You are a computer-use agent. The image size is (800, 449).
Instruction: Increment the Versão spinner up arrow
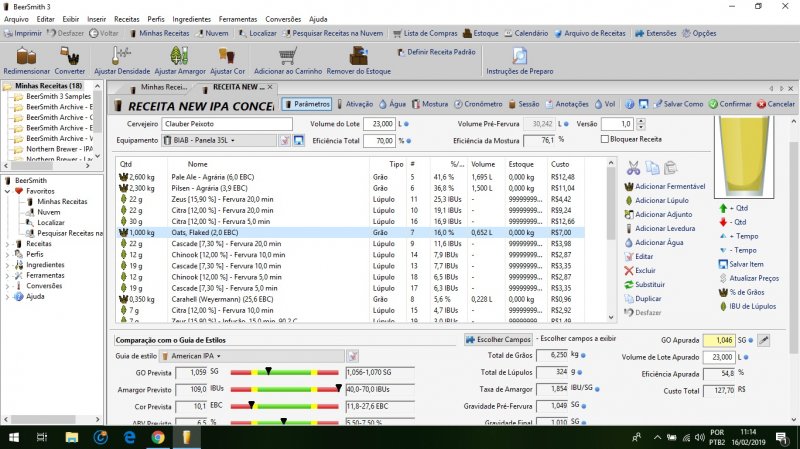click(x=641, y=121)
